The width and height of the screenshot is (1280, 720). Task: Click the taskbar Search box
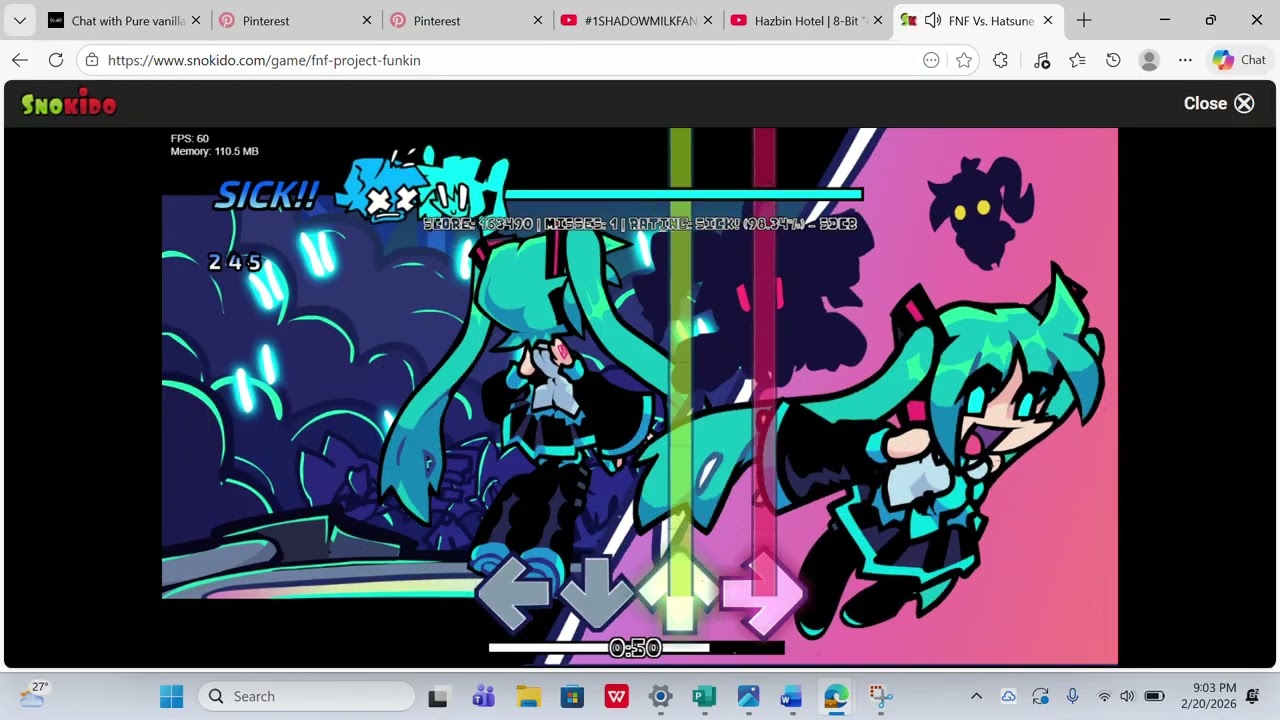pyautogui.click(x=306, y=696)
